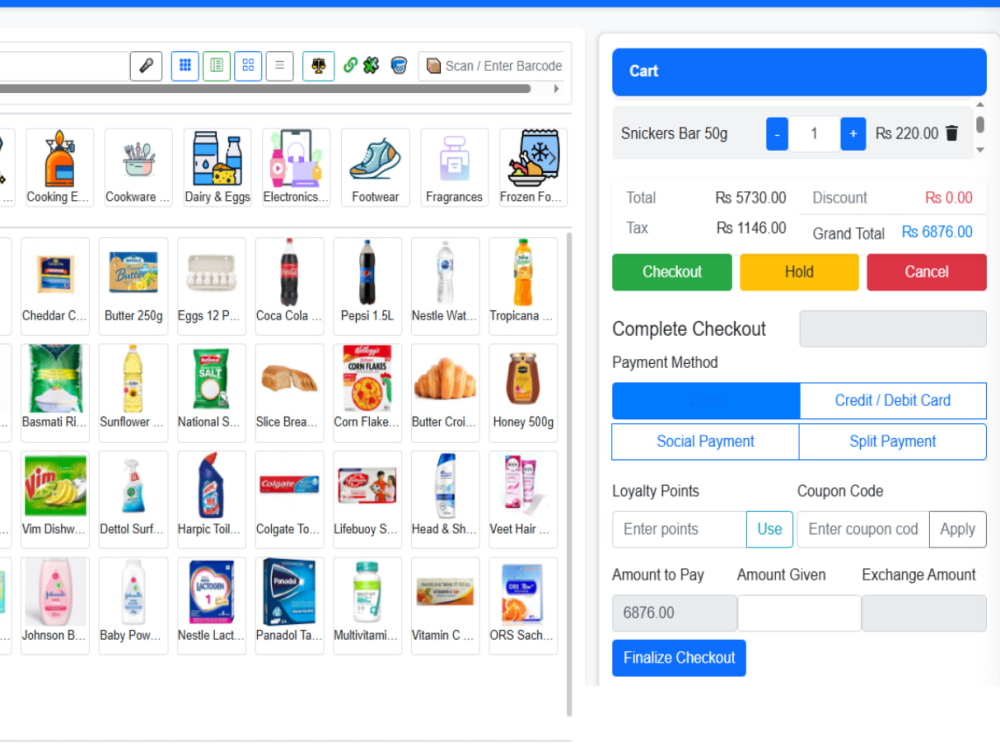The image size is (1000, 750).
Task: Focus the Amount Given field
Action: tap(799, 614)
